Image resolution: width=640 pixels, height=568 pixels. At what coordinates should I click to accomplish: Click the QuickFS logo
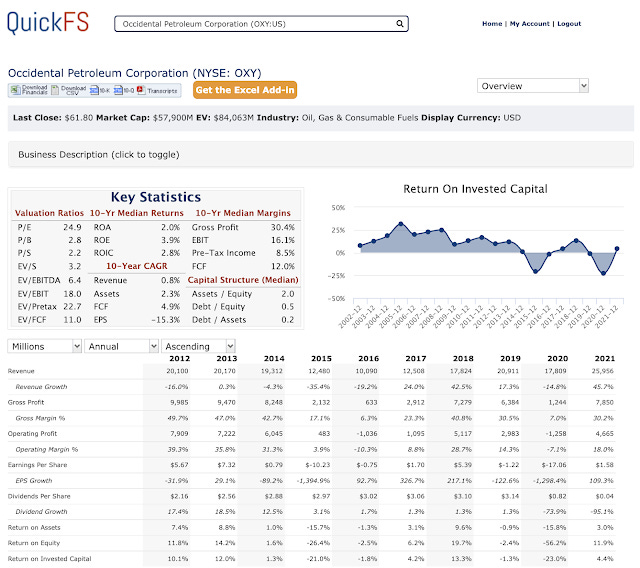48,22
